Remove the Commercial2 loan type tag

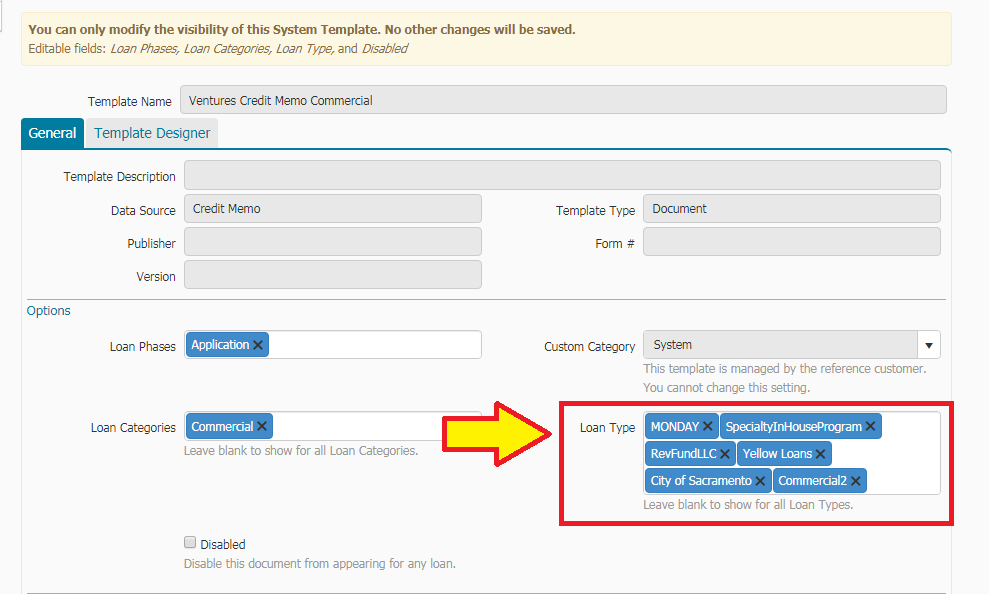pyautogui.click(x=855, y=480)
